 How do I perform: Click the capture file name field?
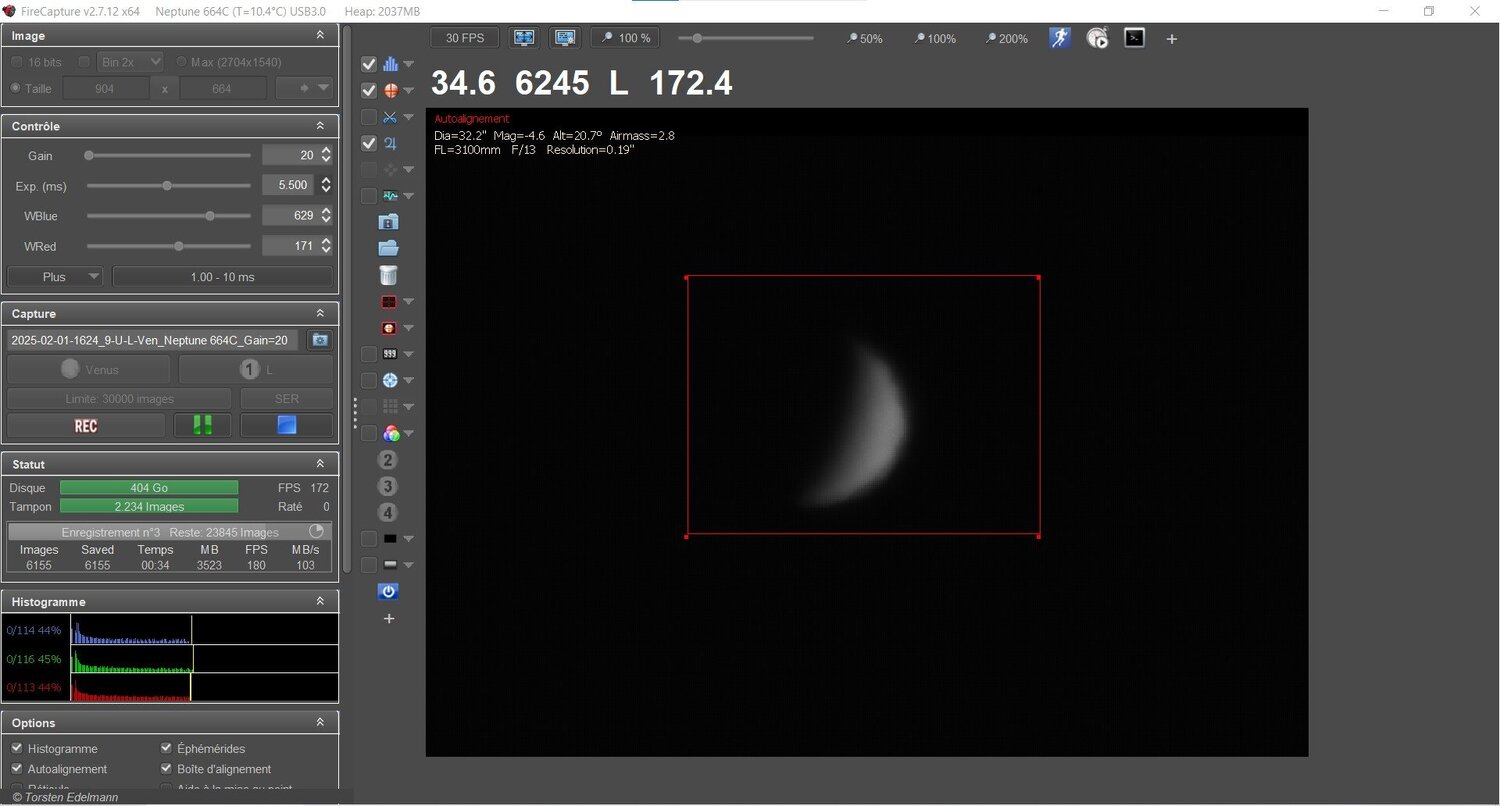pyautogui.click(x=153, y=340)
